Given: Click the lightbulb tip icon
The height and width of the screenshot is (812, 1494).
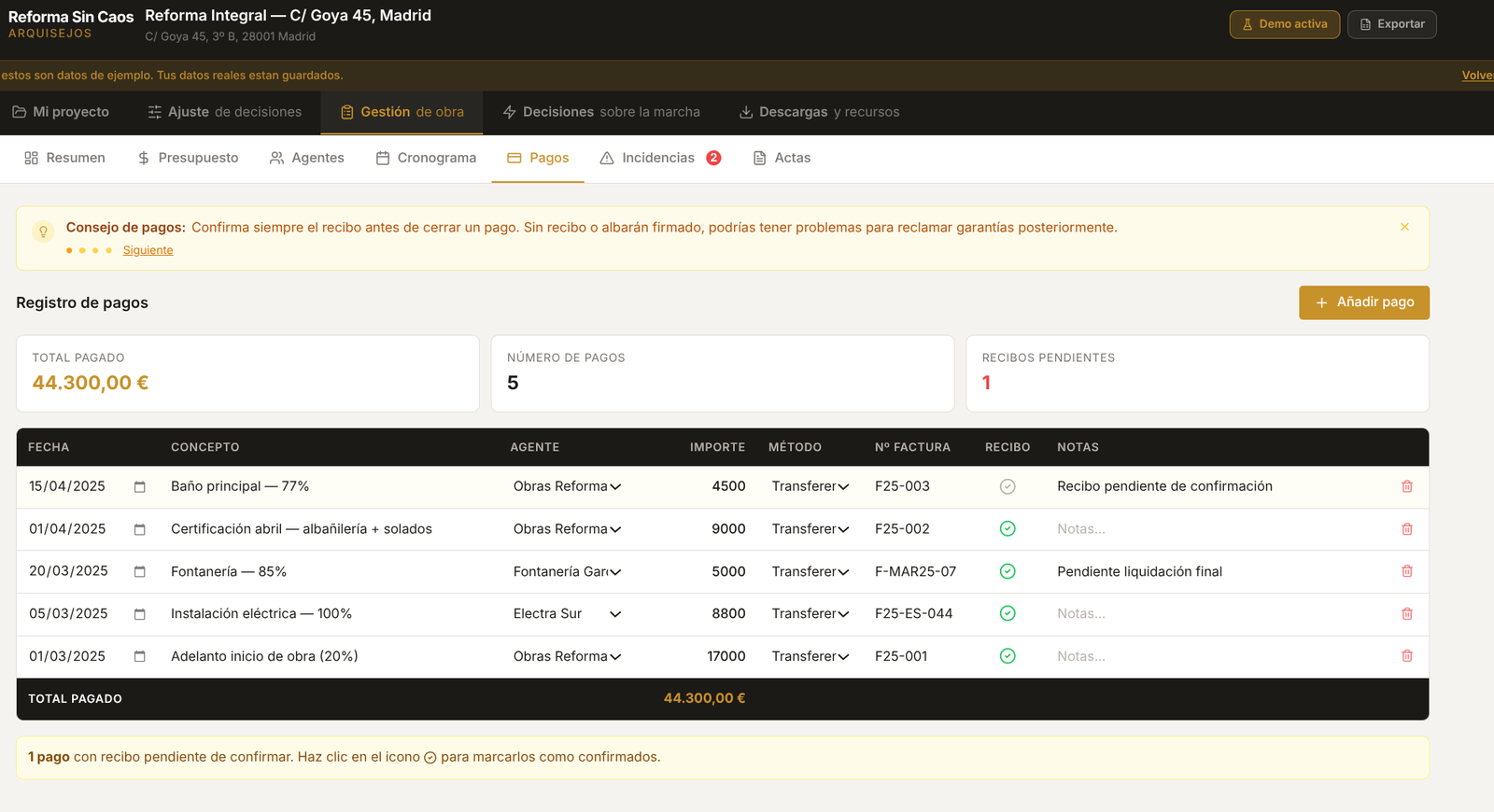Looking at the screenshot, I should (x=43, y=231).
